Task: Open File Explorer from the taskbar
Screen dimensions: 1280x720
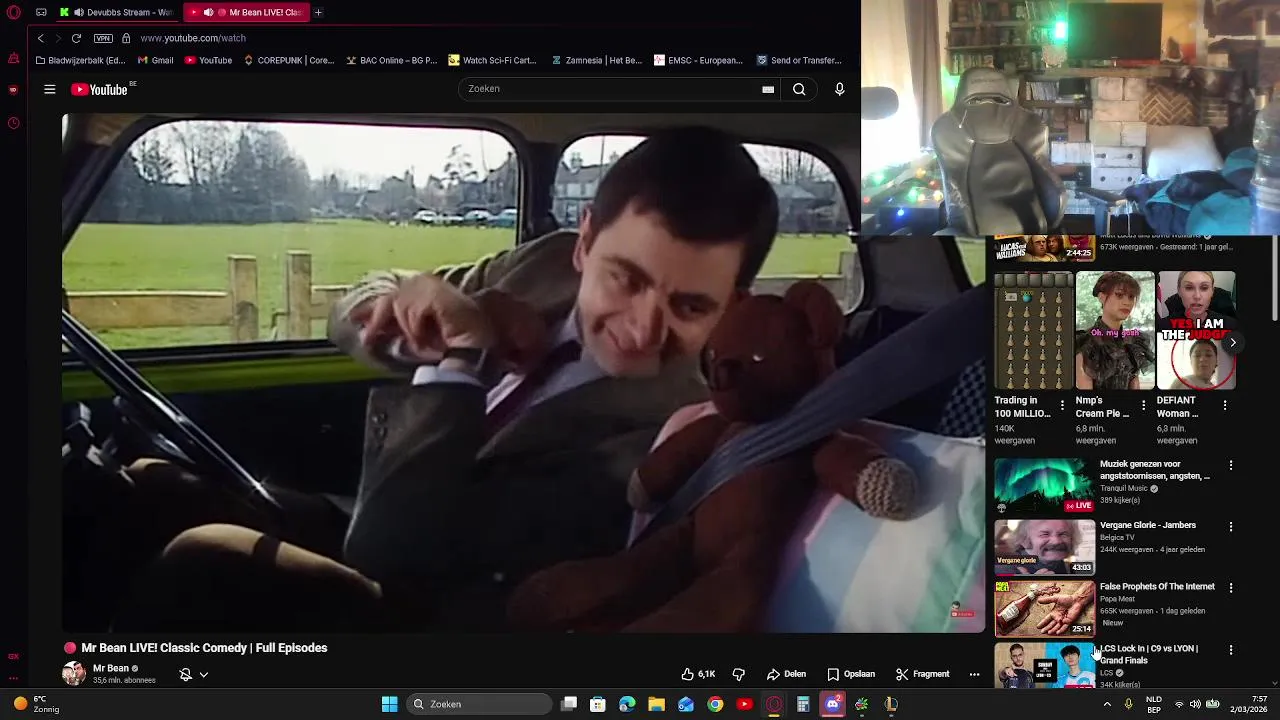Action: [656, 704]
